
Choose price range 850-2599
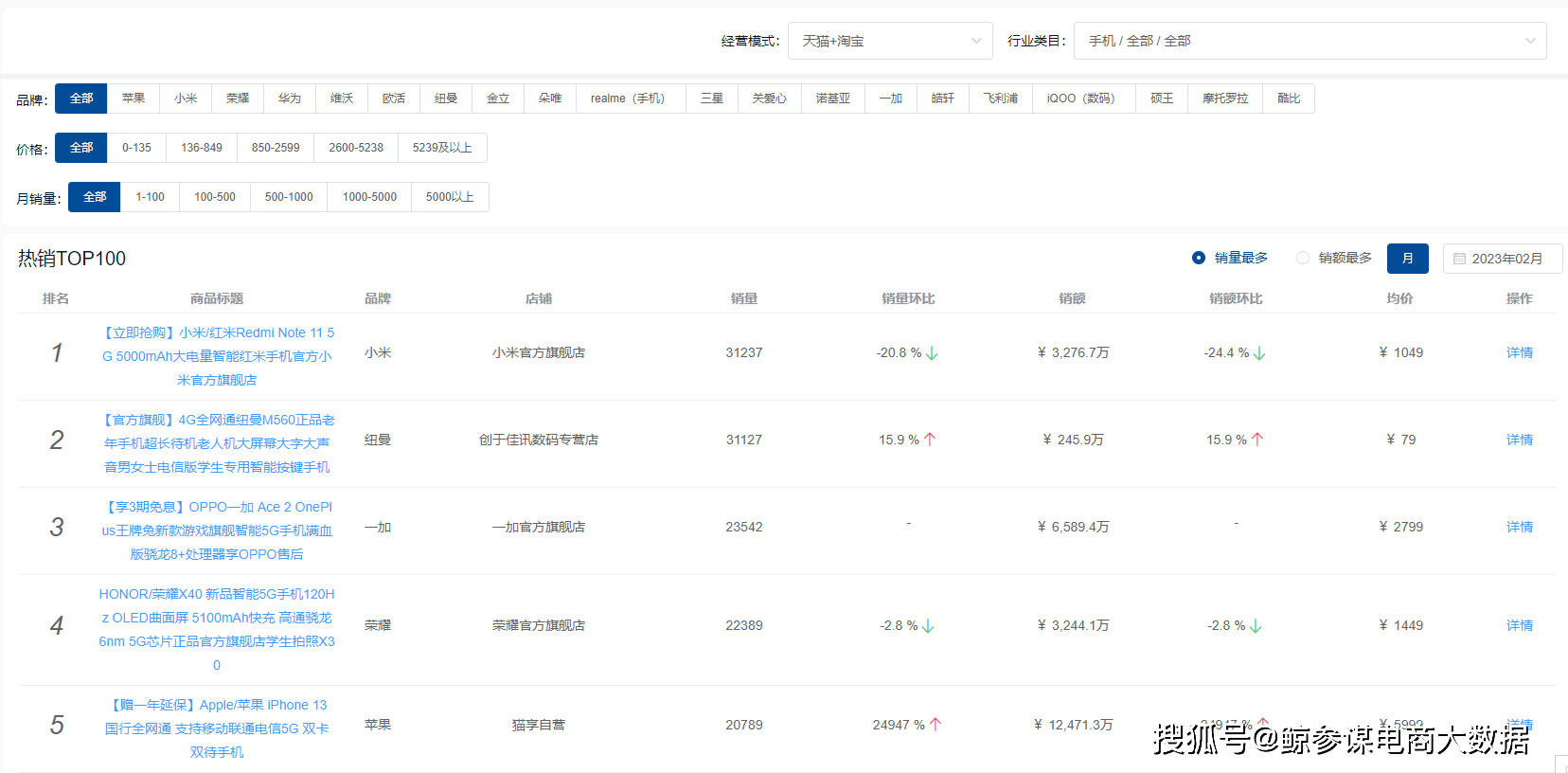click(x=276, y=148)
